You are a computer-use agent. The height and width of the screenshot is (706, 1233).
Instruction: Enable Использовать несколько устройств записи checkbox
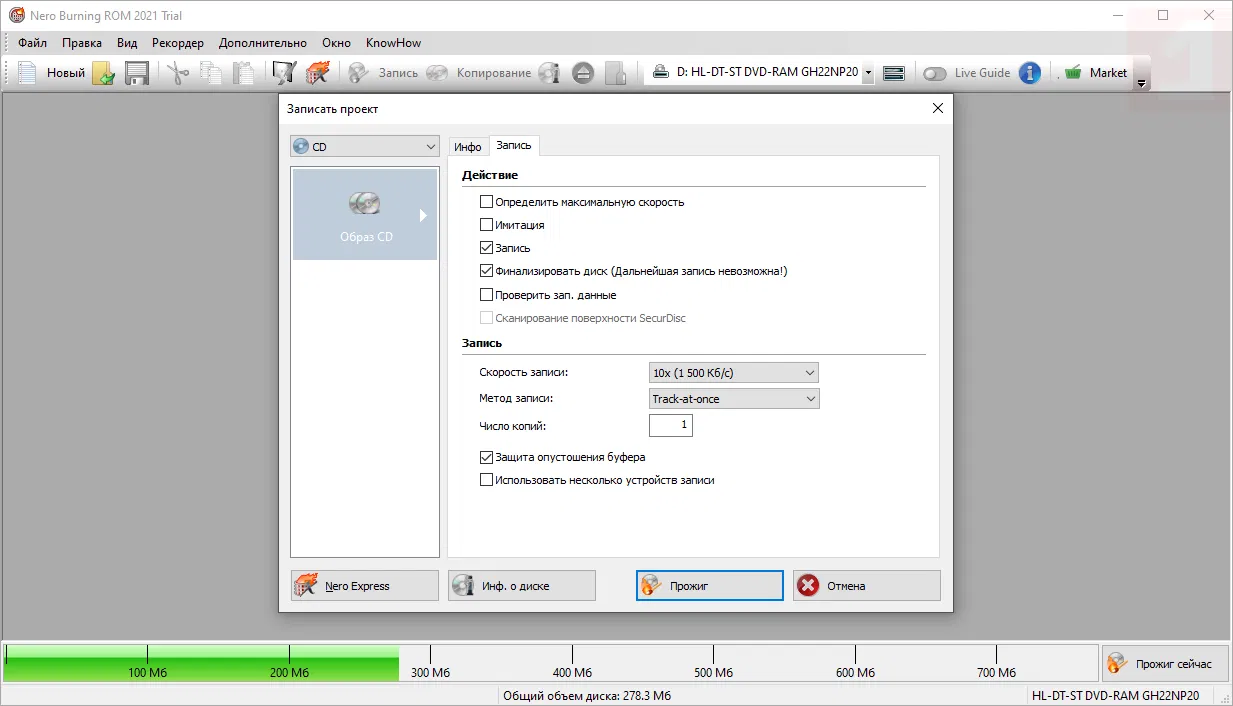point(487,480)
